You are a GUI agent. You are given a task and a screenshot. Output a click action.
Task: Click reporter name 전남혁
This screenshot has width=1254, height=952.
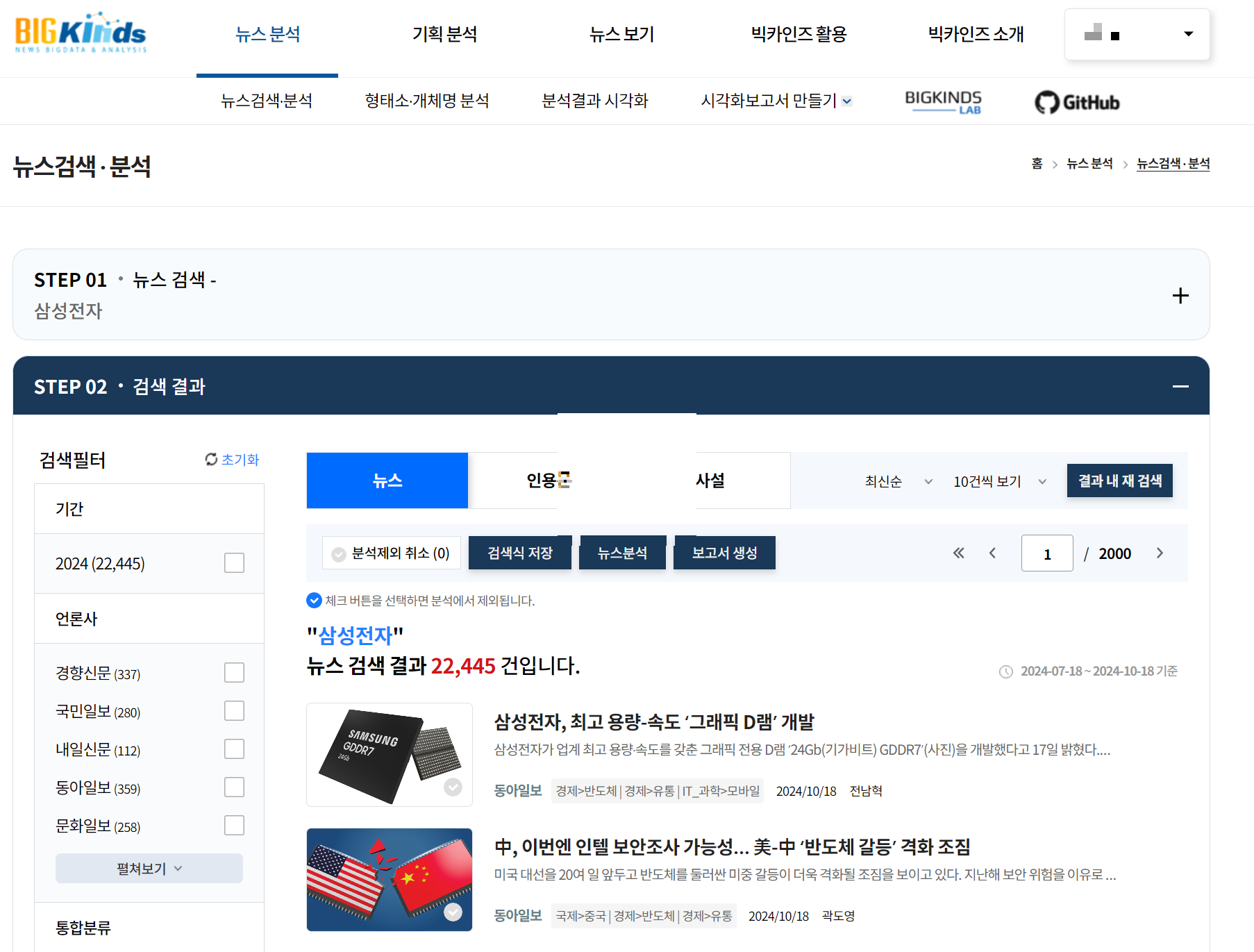(866, 791)
